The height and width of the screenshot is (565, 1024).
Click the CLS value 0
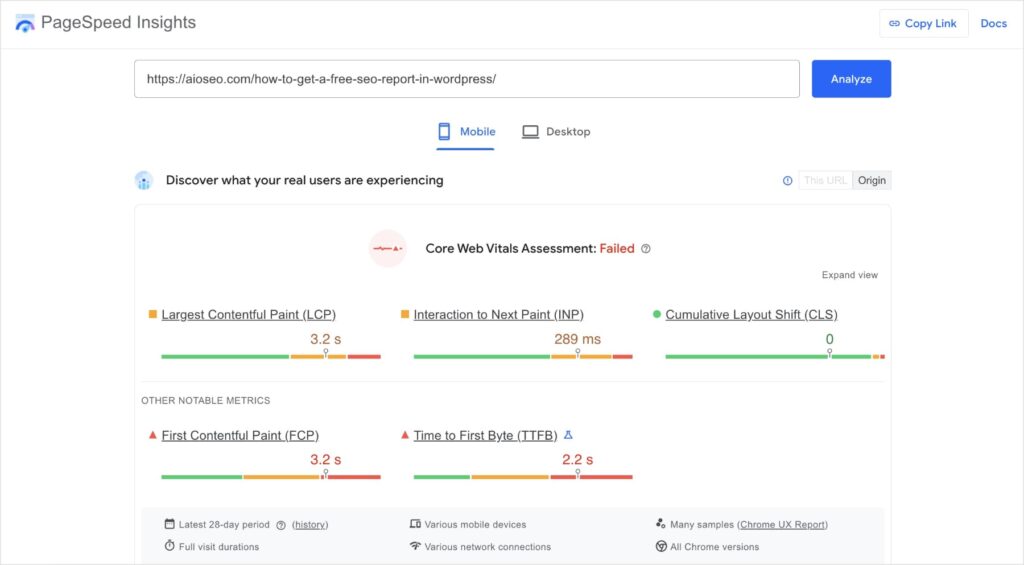click(x=829, y=339)
